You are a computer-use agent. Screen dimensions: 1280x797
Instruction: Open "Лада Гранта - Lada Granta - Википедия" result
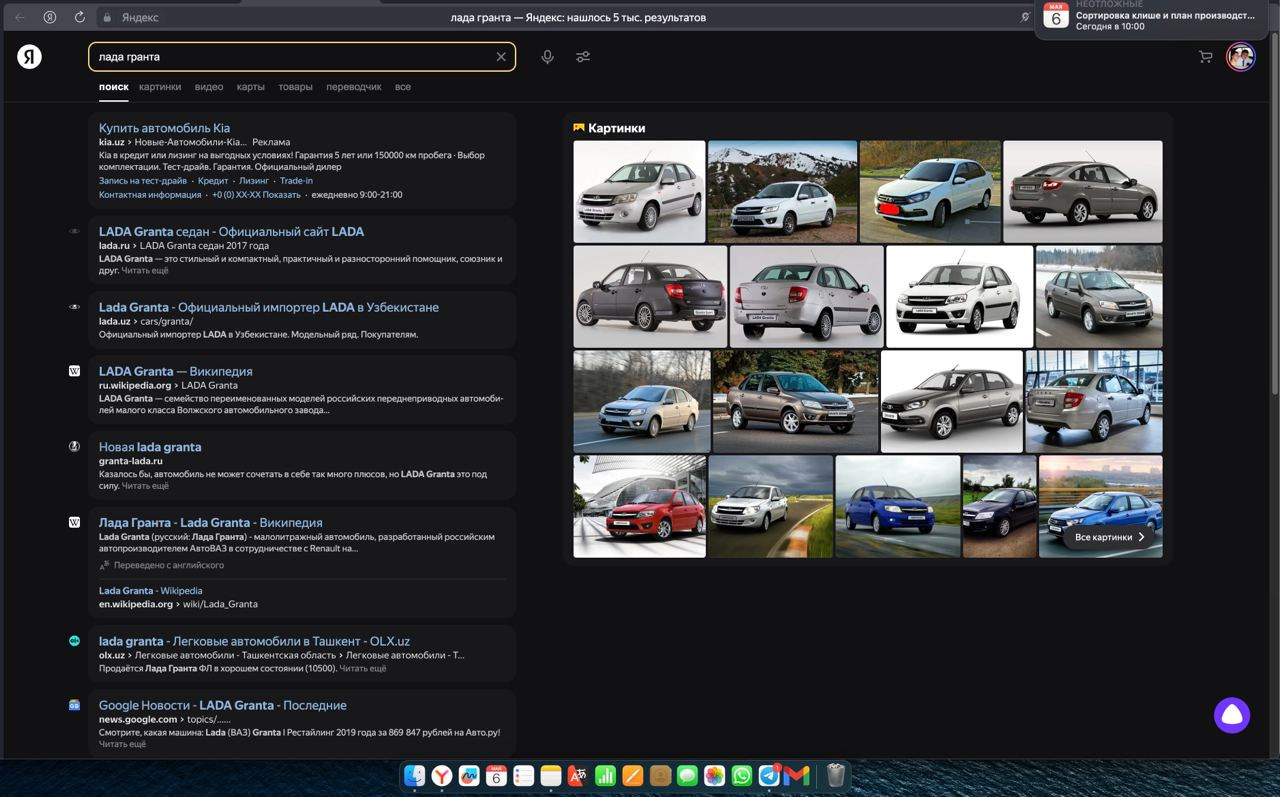(210, 522)
